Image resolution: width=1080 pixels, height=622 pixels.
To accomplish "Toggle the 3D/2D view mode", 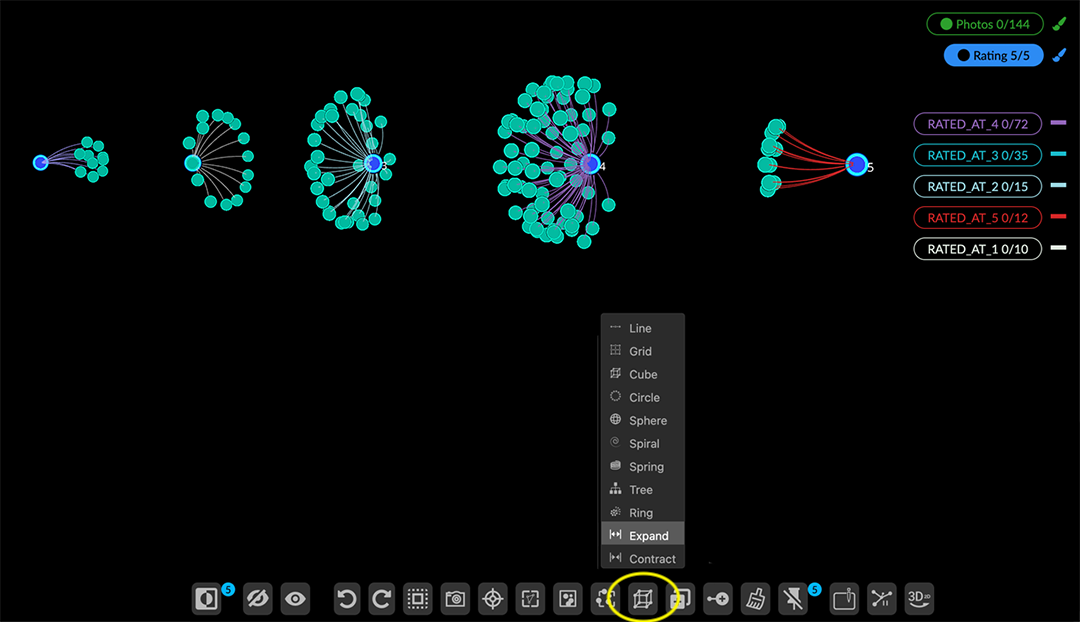I will (919, 598).
